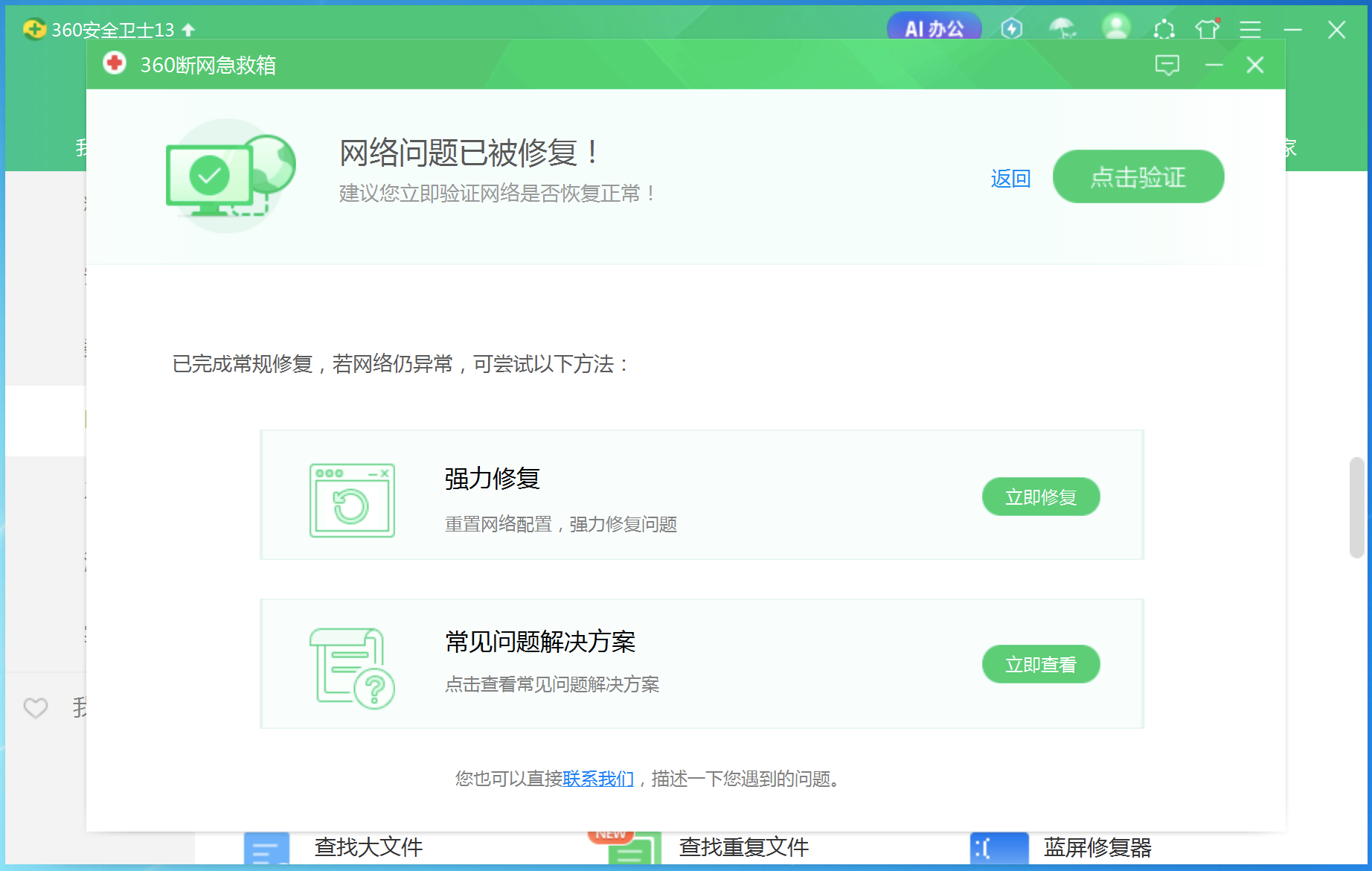Click the heart favorite icon in sidebar
The height and width of the screenshot is (871, 1372).
(x=35, y=707)
